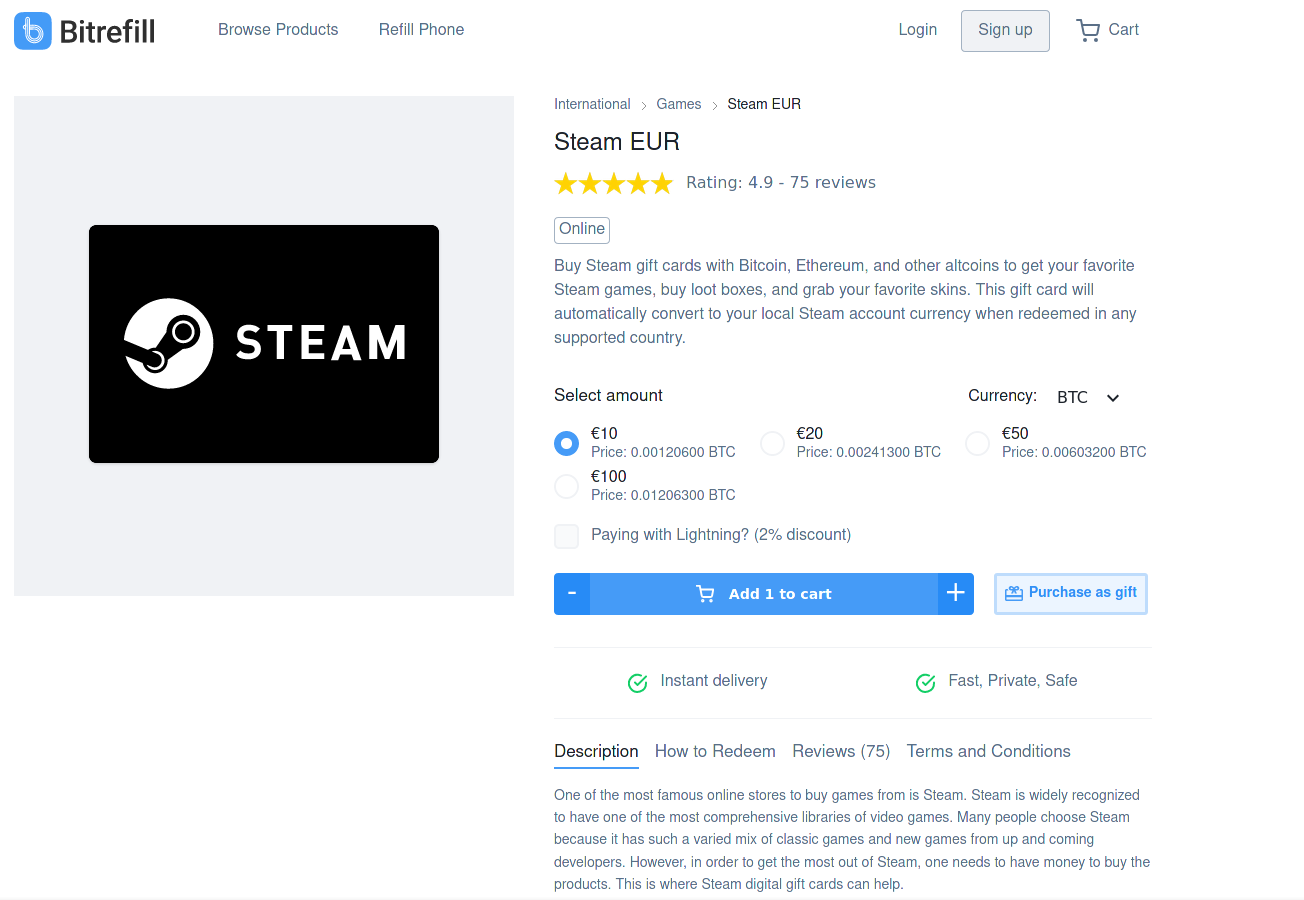Screen dimensions: 1304x900
Task: Click Purchase as gift button
Action: pyautogui.click(x=1071, y=593)
